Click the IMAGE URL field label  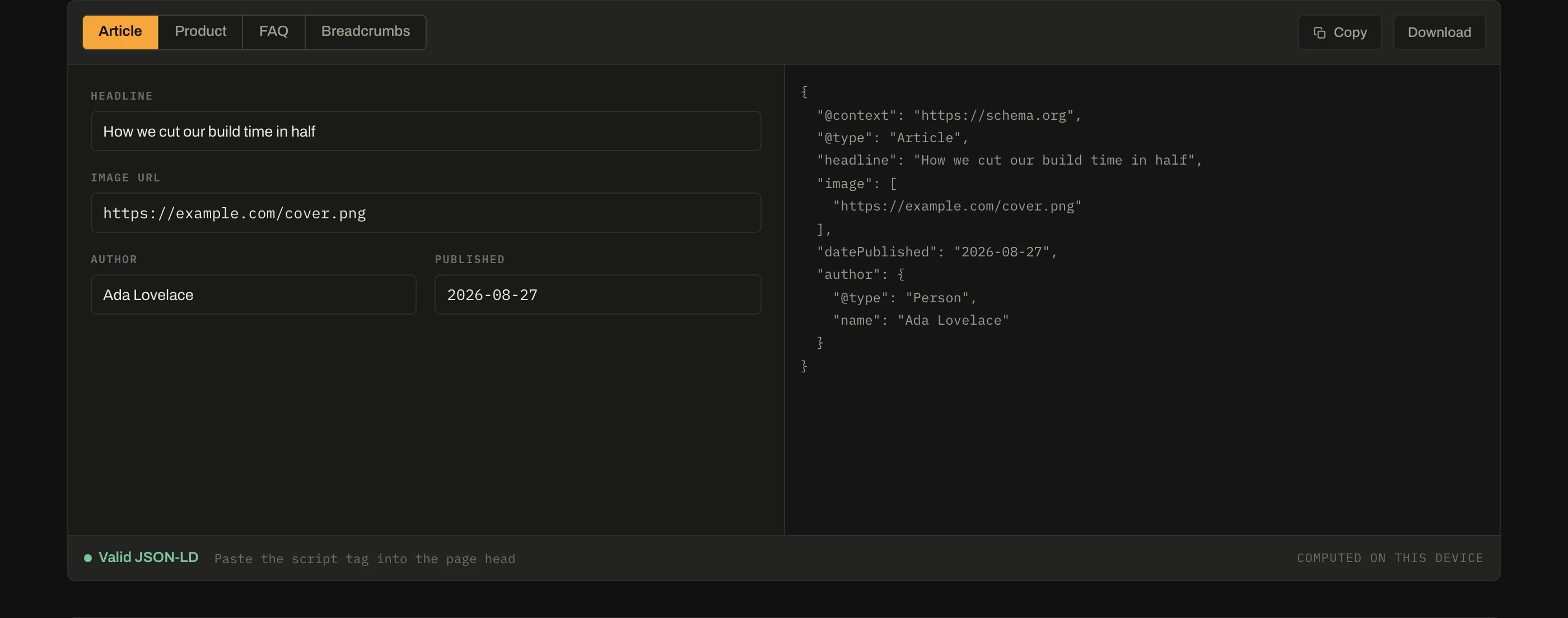coord(125,177)
